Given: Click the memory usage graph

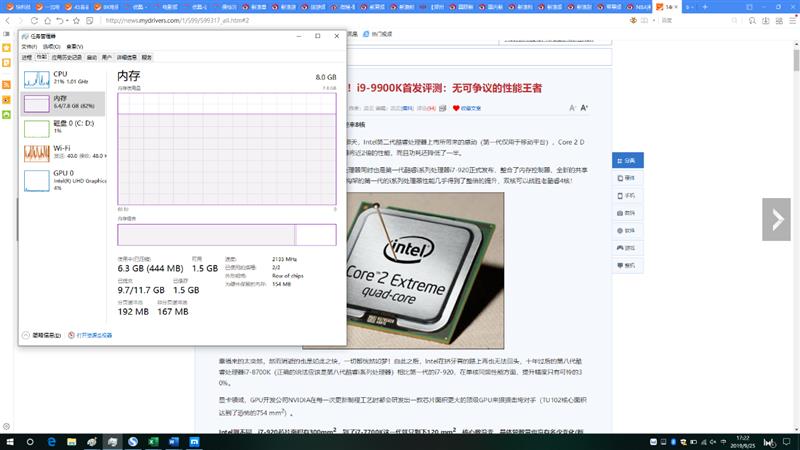Looking at the screenshot, I should coord(227,148).
